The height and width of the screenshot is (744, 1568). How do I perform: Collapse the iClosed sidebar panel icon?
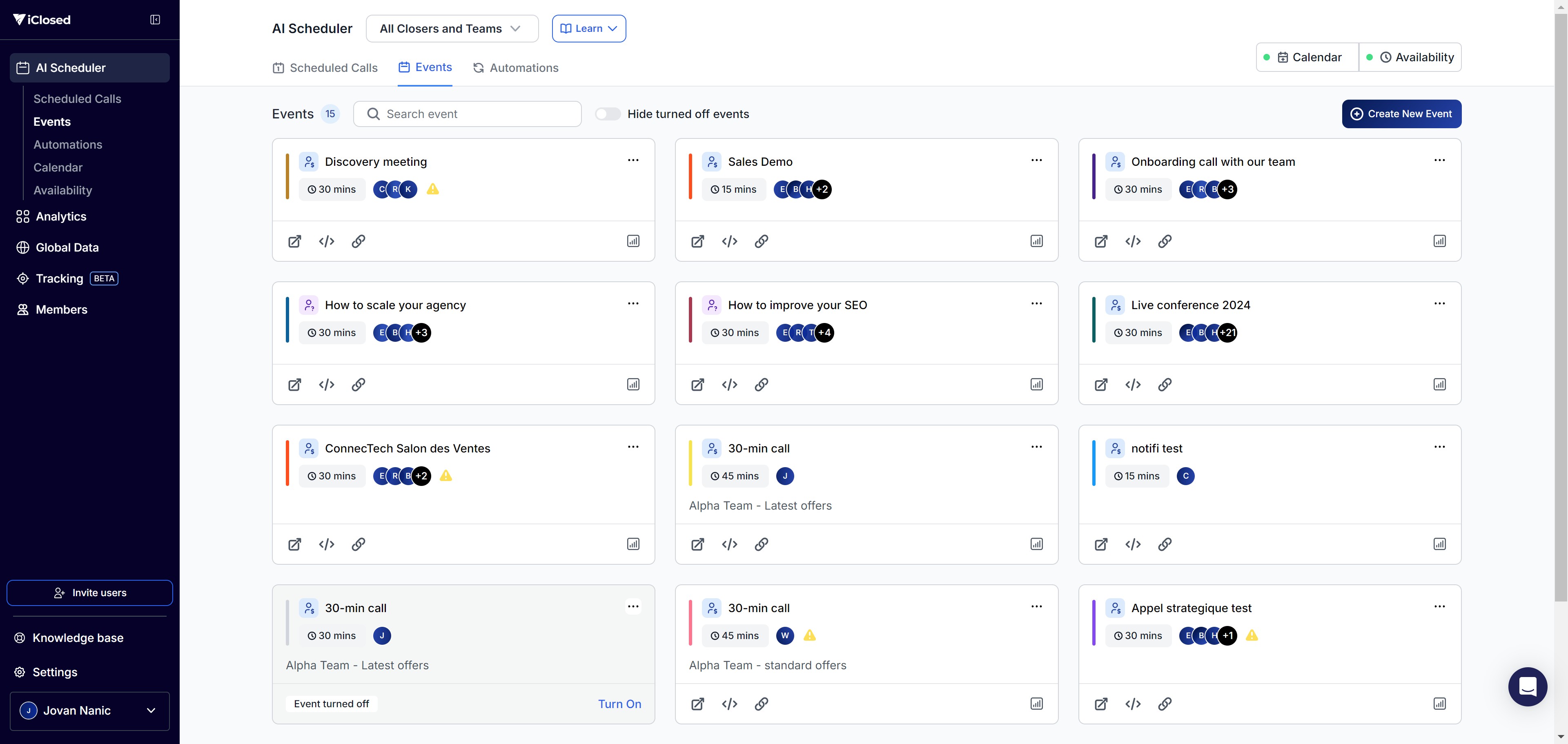pyautogui.click(x=155, y=20)
